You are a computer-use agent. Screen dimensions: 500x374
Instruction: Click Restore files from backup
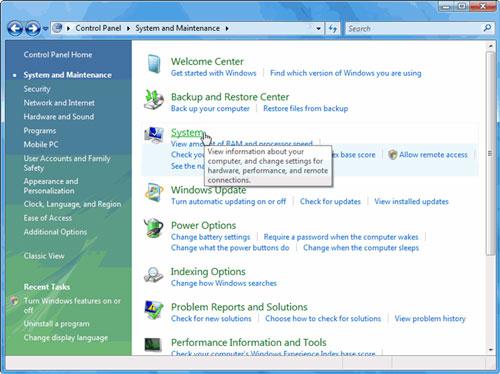[306, 108]
